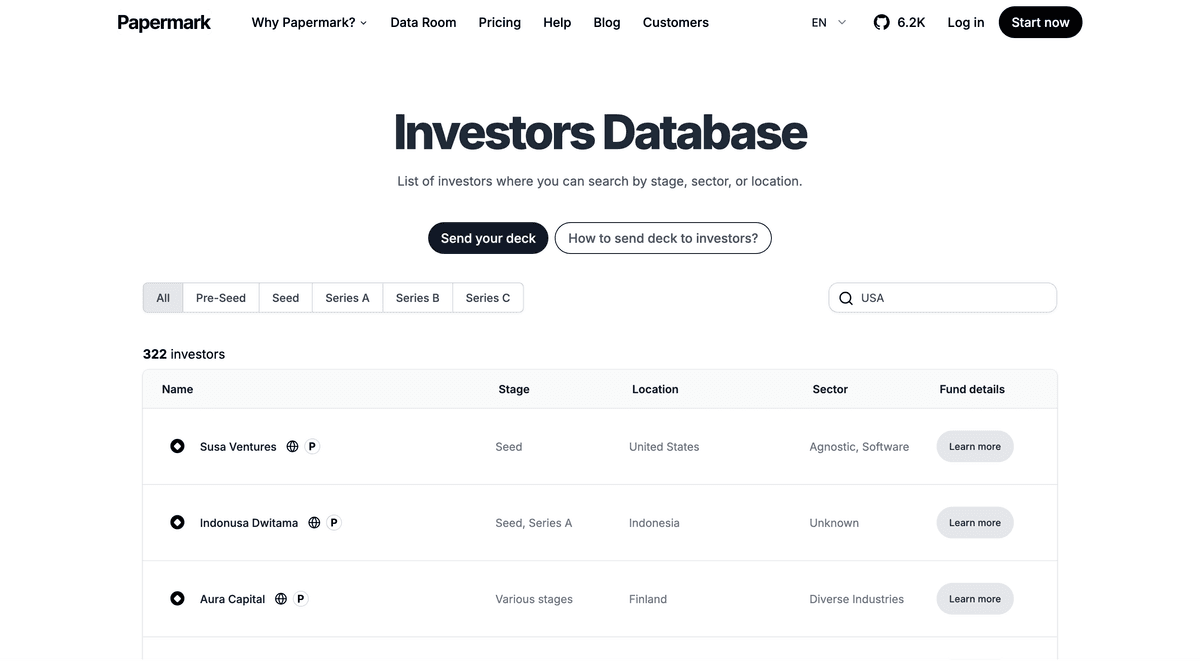Filter investors by Series C

click(487, 297)
